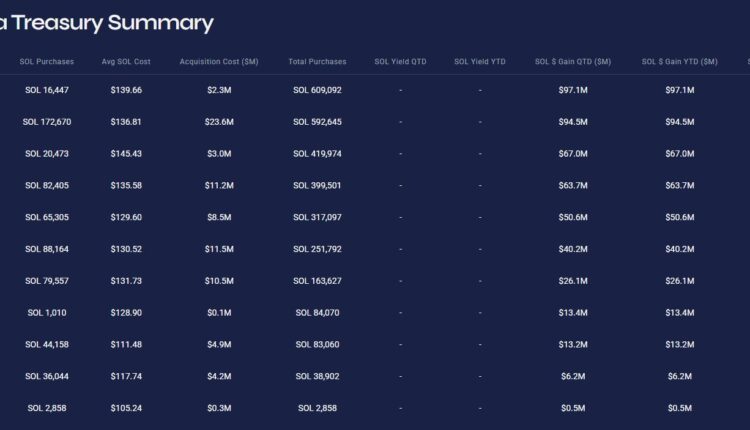Sort by SOL $ Gain QTD ($M)
Screen dimensions: 750x430
(573, 62)
